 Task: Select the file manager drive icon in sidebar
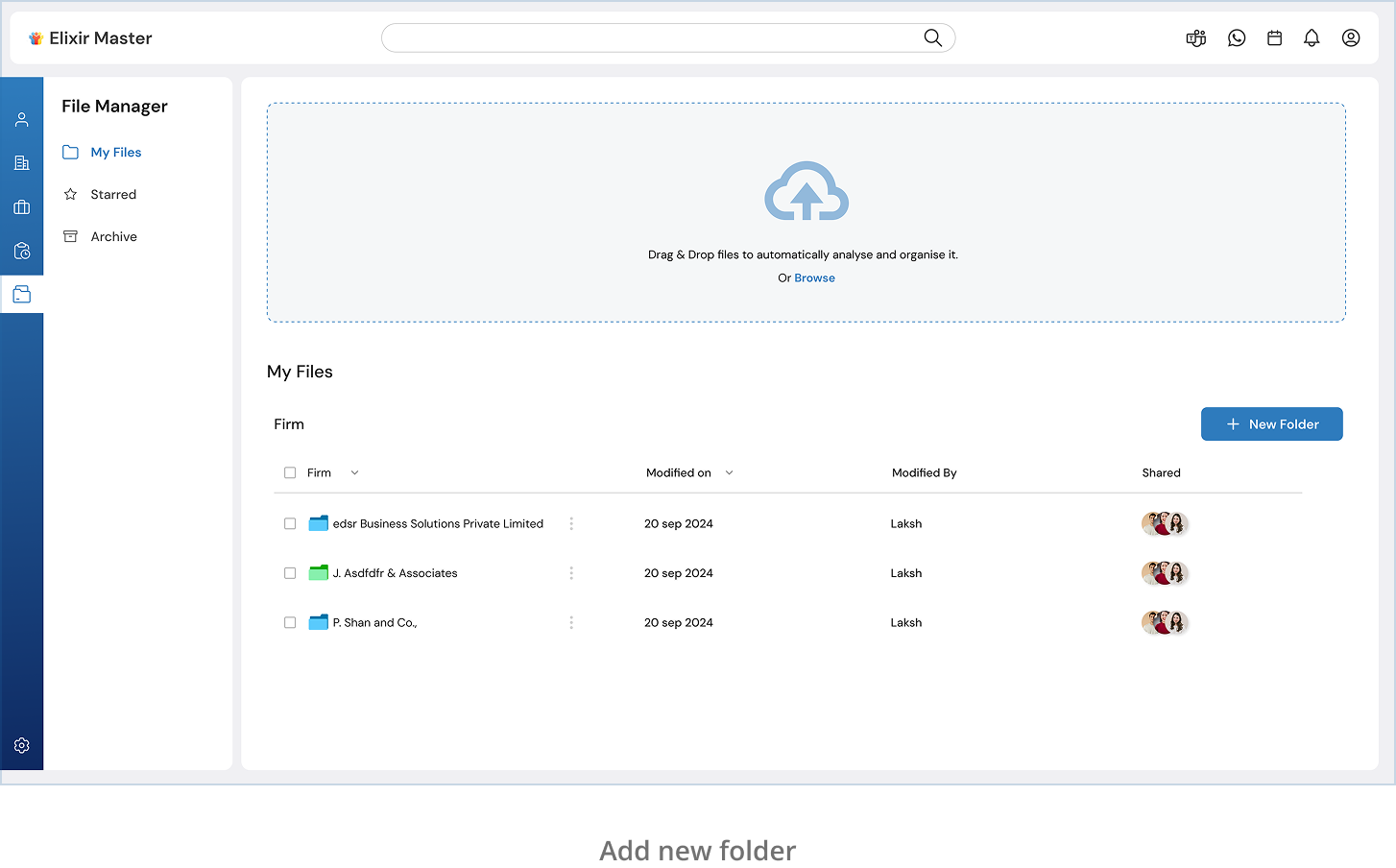[x=22, y=295]
